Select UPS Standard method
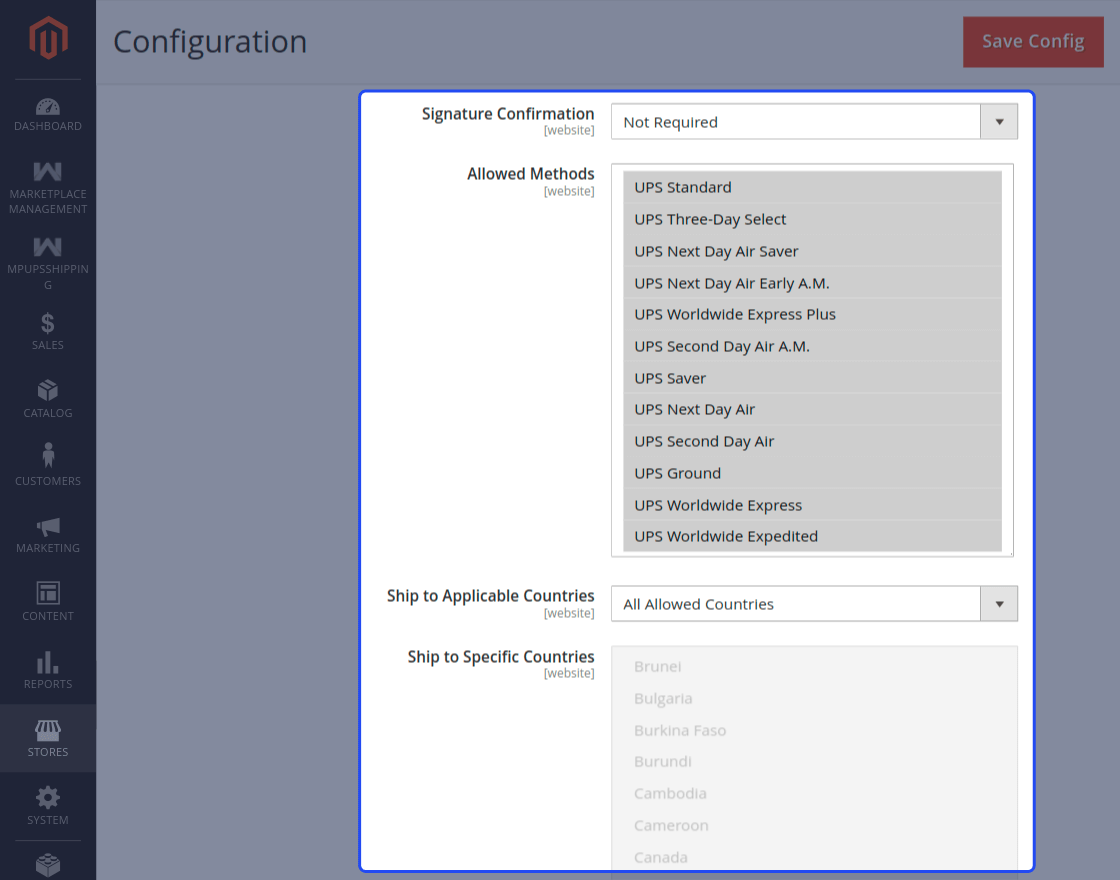The width and height of the screenshot is (1120, 880). coord(812,187)
